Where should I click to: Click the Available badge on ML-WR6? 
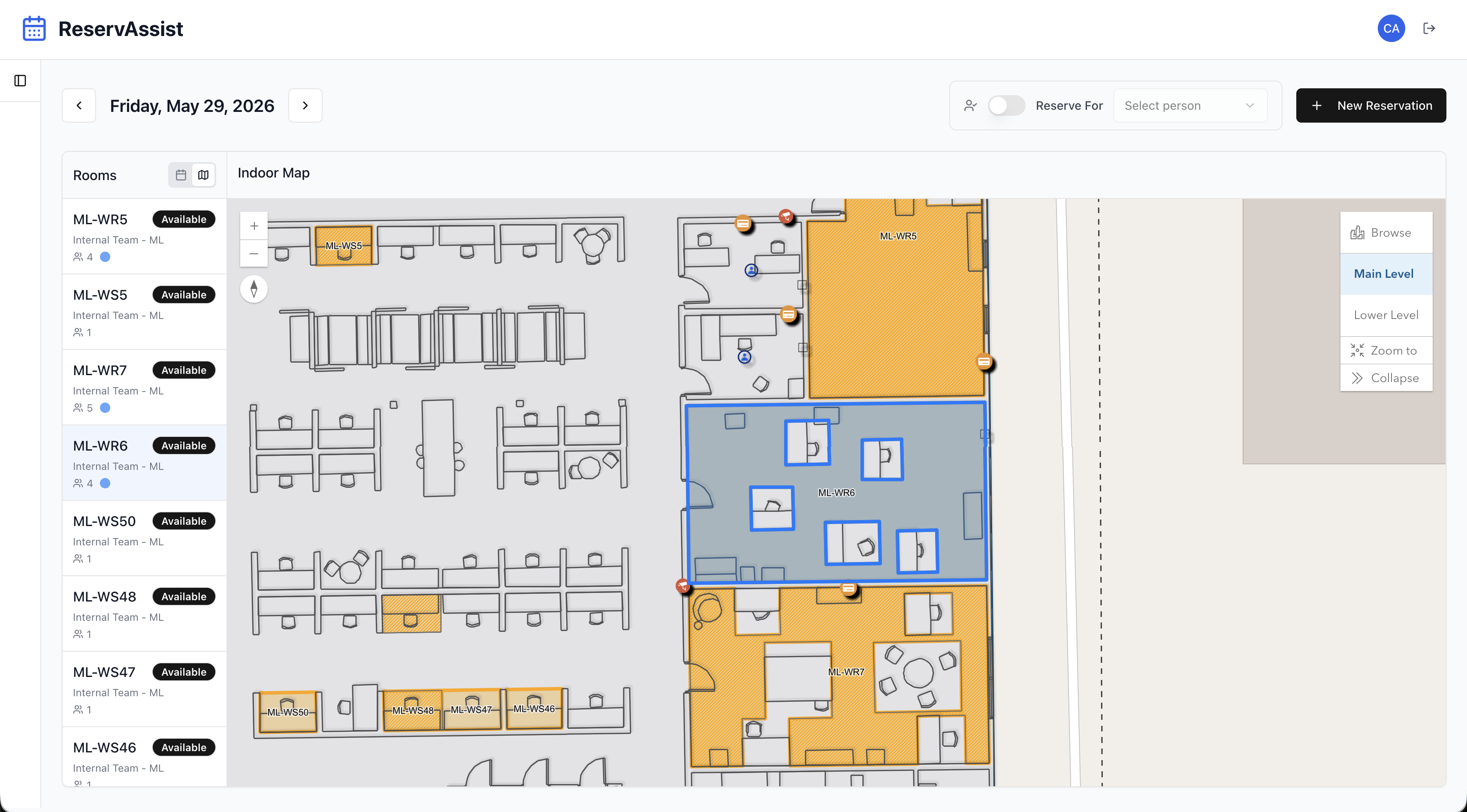pos(184,445)
